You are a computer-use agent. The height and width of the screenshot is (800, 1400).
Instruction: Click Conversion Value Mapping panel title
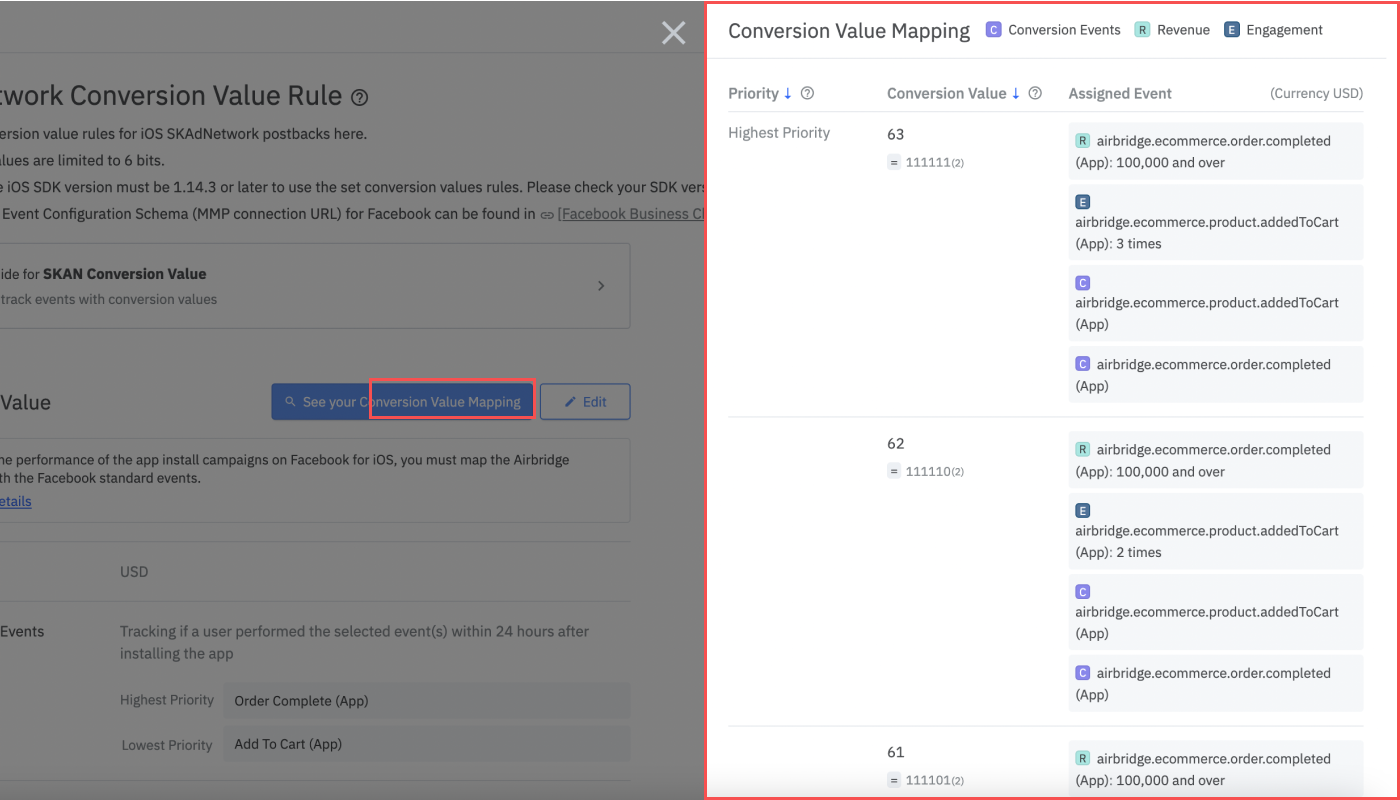(849, 31)
